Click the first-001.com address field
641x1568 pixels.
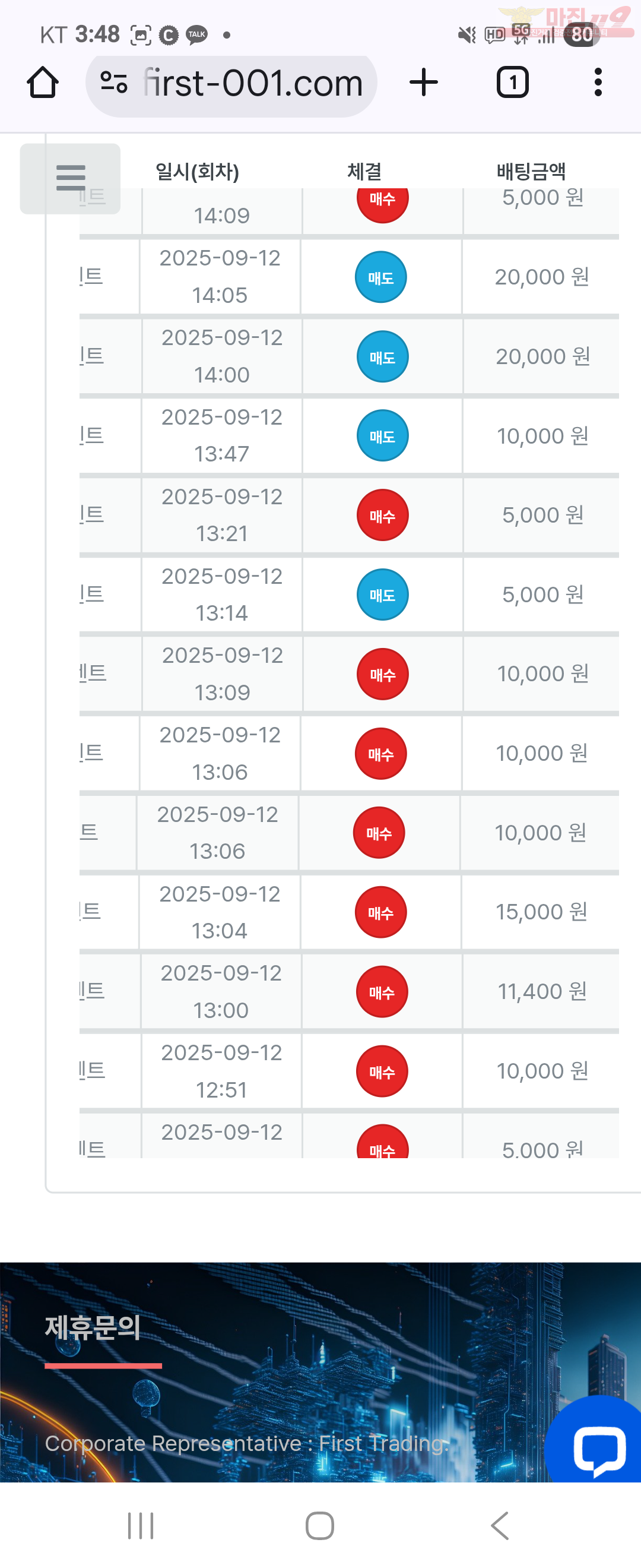[x=252, y=83]
